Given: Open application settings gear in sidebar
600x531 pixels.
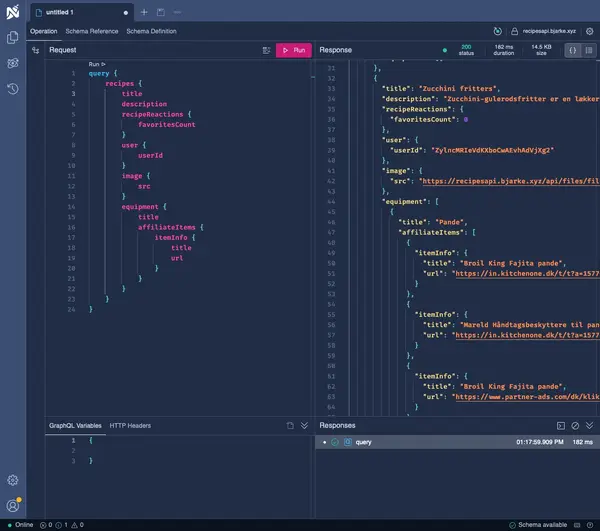Looking at the screenshot, I should pos(13,480).
